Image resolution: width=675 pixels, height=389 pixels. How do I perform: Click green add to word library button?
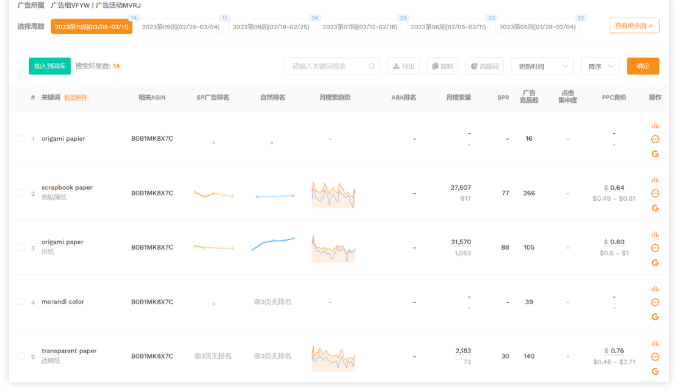50,66
